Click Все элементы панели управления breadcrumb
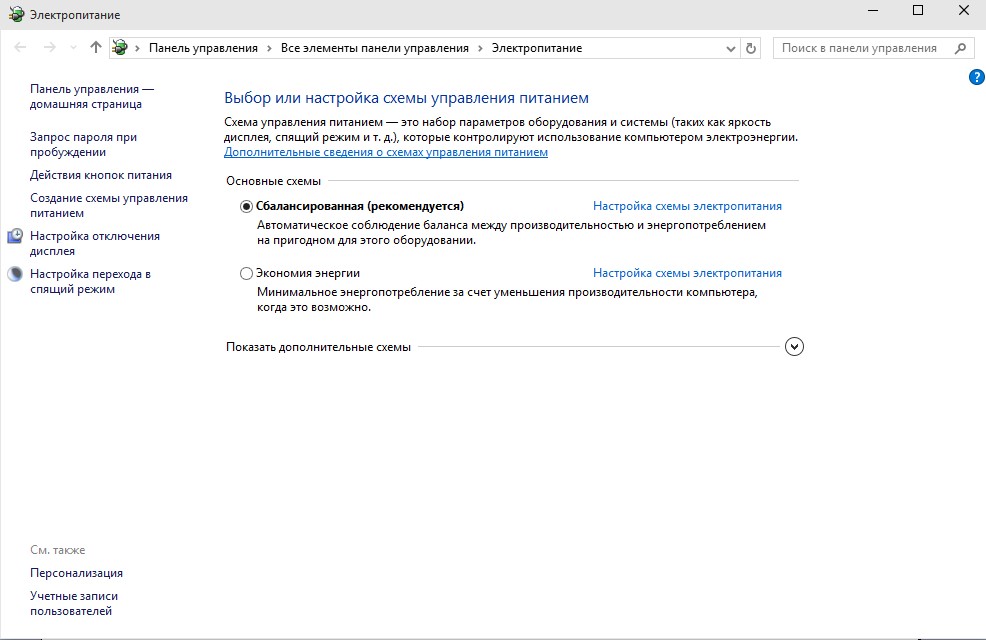Screen dimensions: 986x640 375,48
